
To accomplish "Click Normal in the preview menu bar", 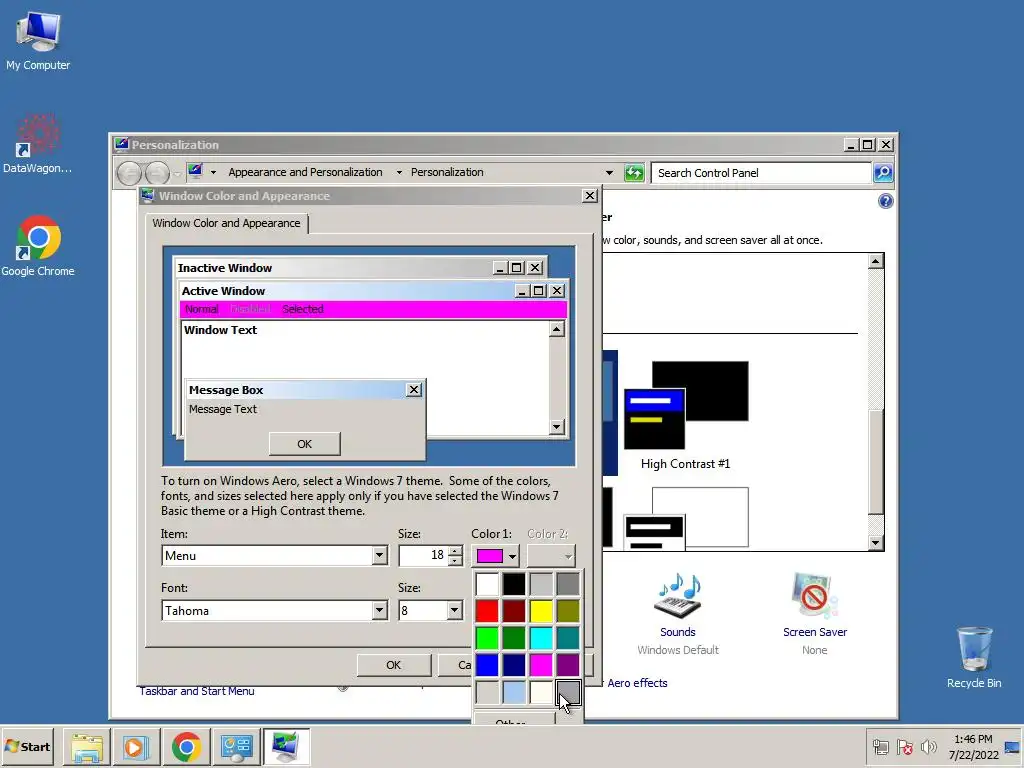I will pyautogui.click(x=201, y=310).
